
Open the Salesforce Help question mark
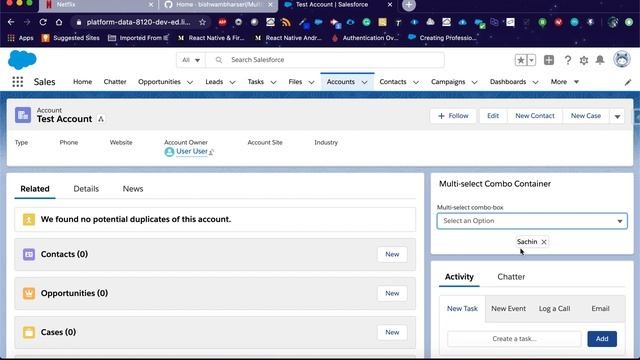(x=567, y=60)
